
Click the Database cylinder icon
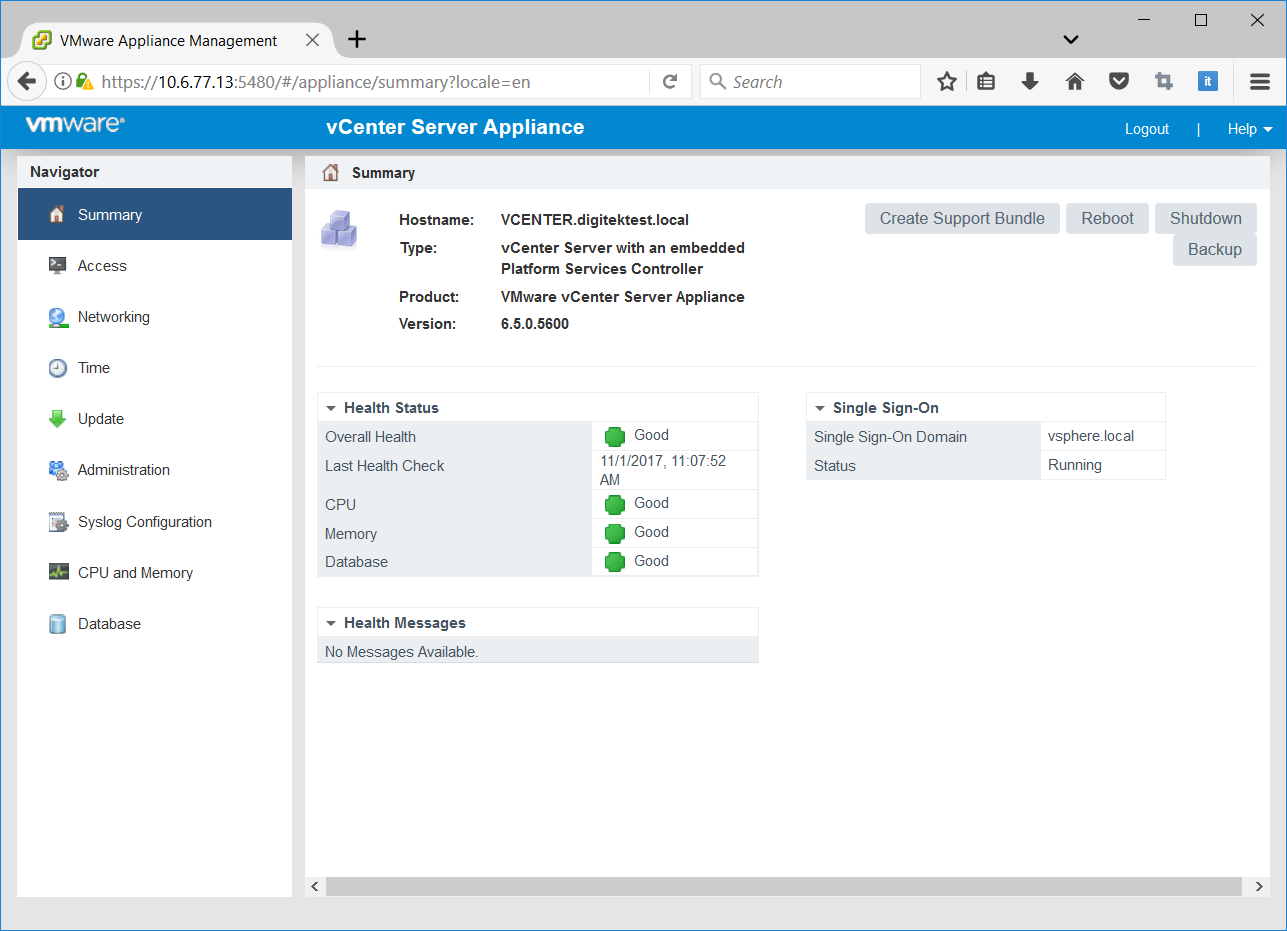57,624
